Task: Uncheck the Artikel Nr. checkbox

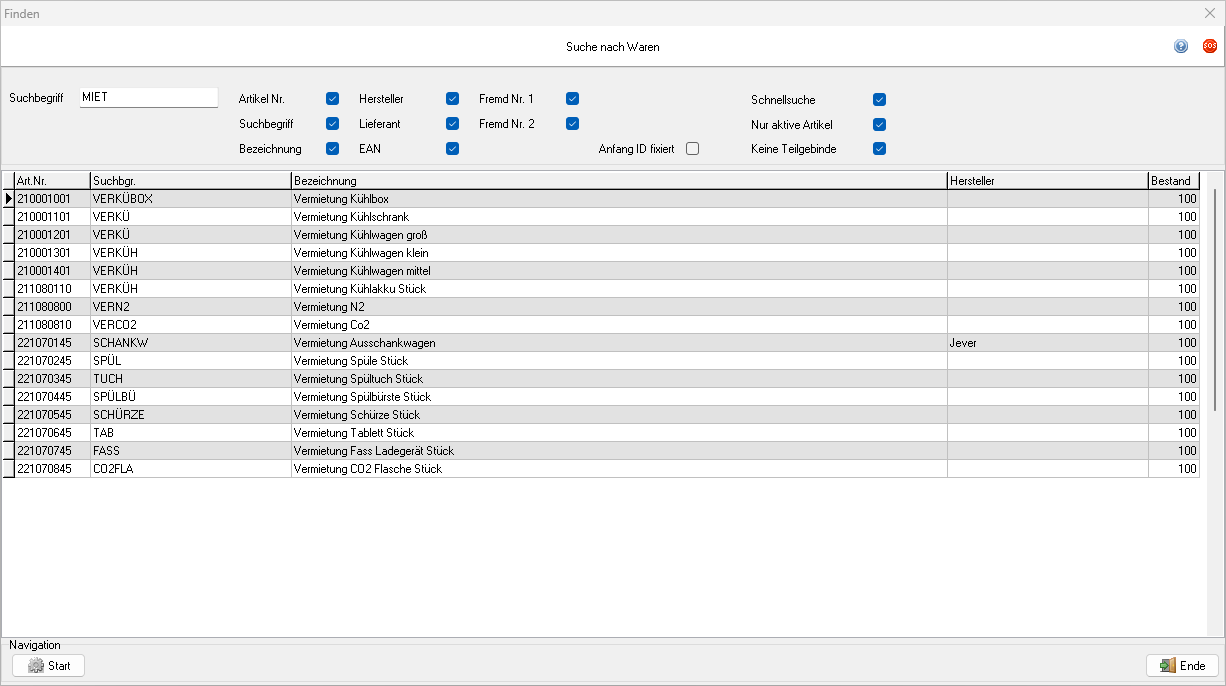Action: (x=332, y=99)
